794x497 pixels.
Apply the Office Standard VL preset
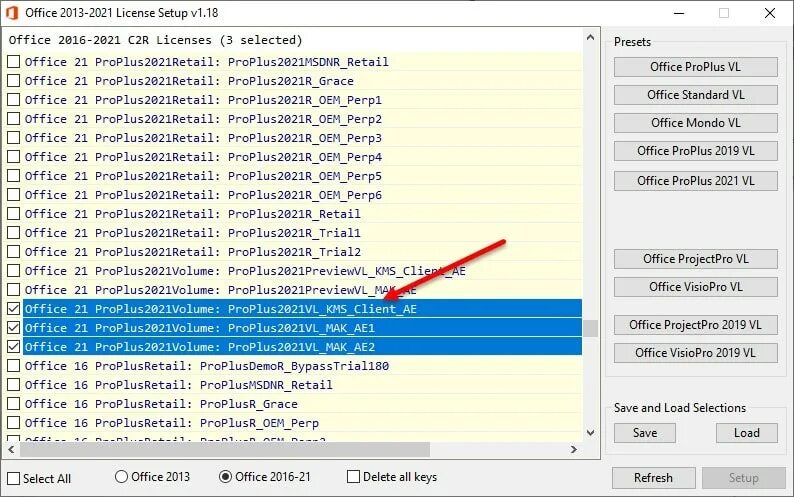696,95
